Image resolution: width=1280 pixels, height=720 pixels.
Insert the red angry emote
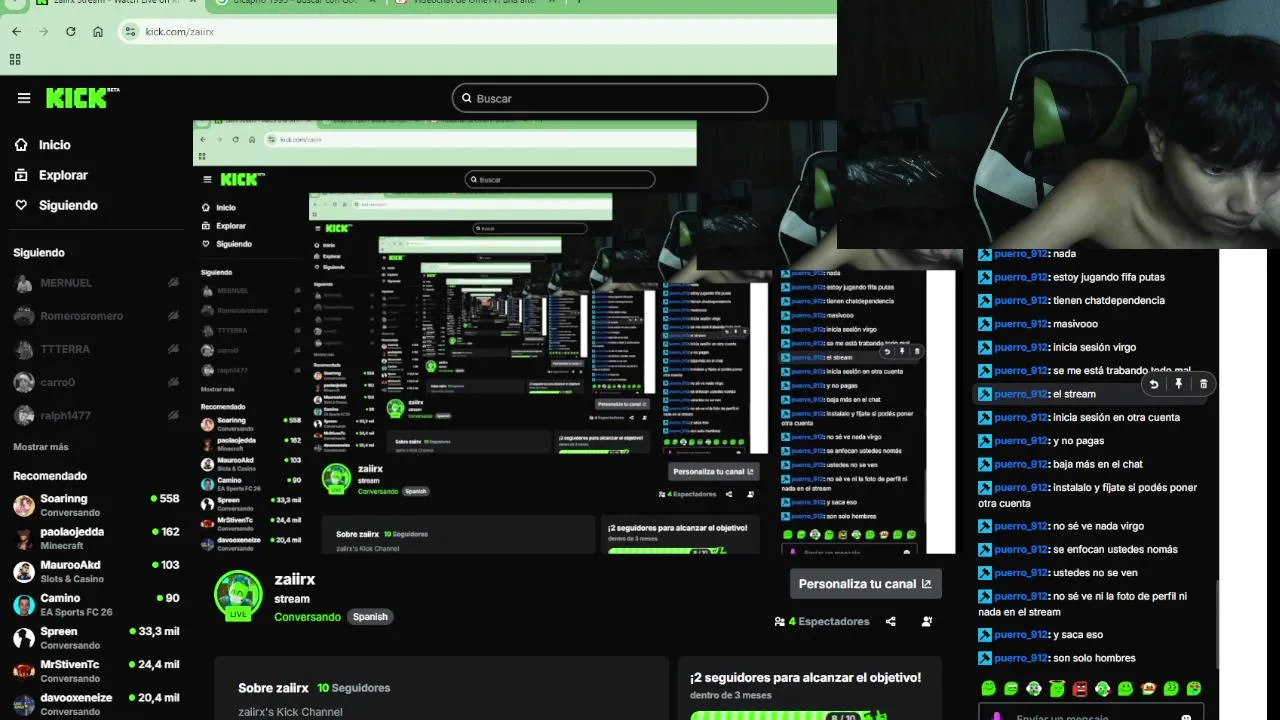pos(1080,689)
